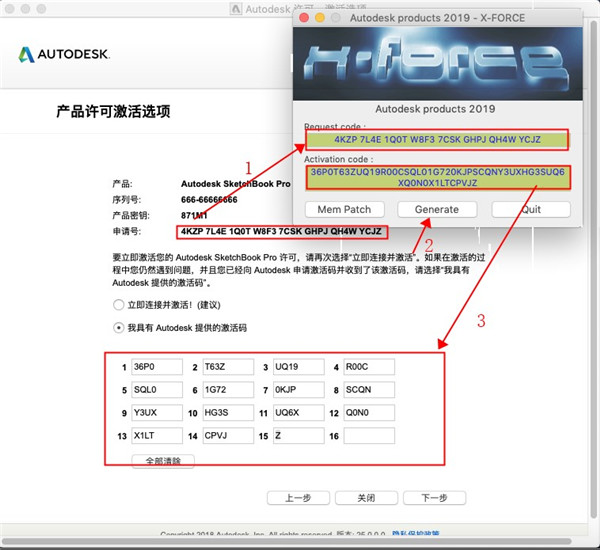
Task: Click the Autodesk logo in the header
Action: point(64,54)
